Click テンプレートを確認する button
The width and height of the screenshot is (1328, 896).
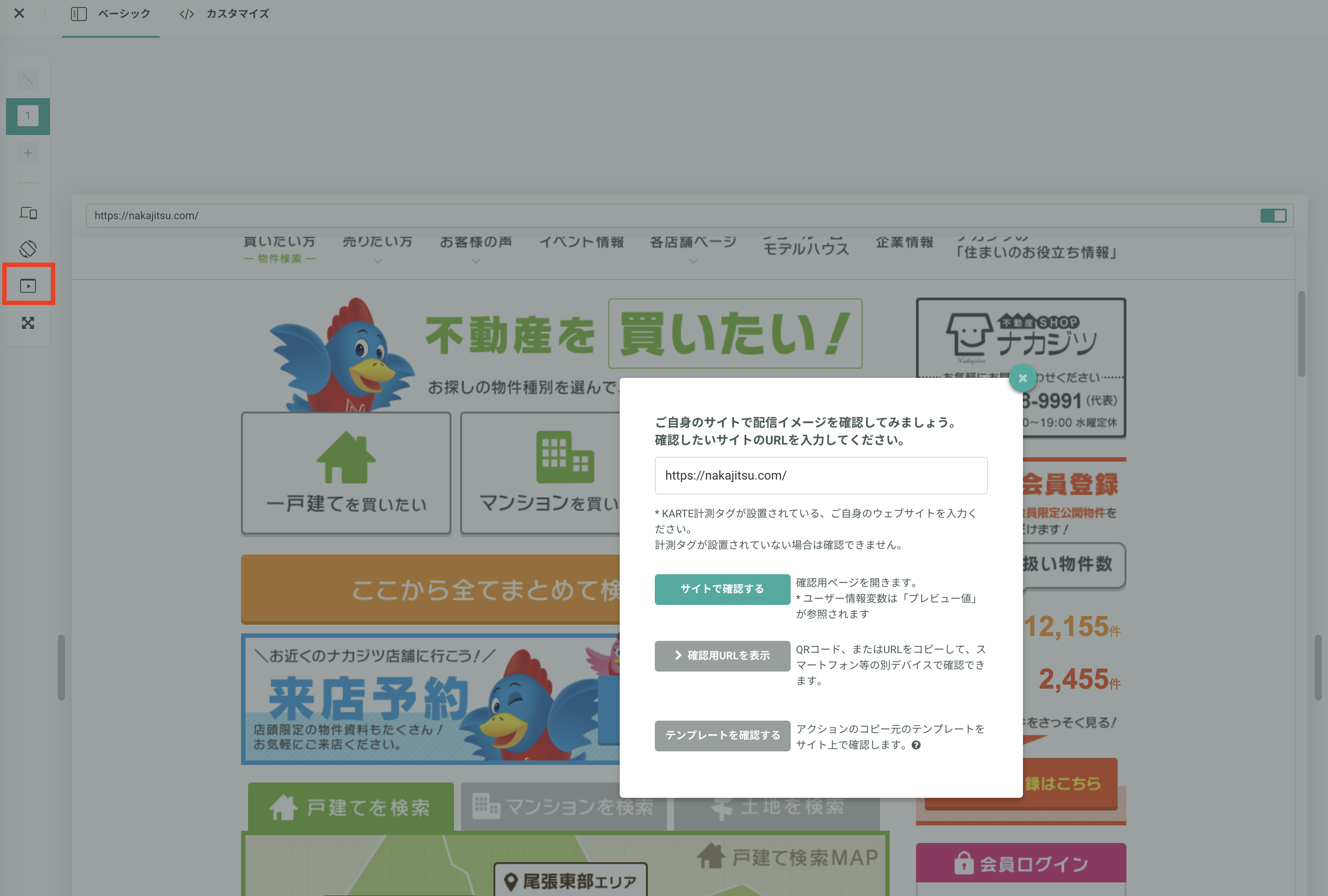pyautogui.click(x=722, y=736)
